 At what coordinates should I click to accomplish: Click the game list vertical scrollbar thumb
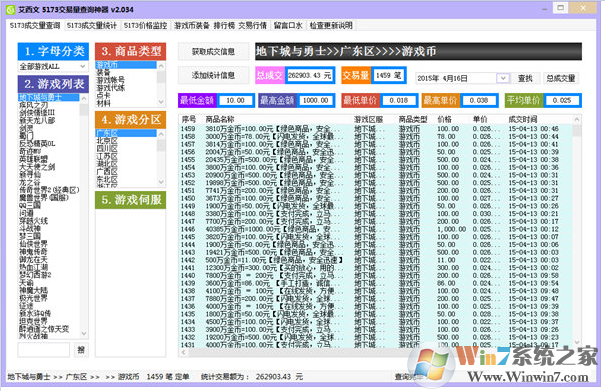click(x=84, y=110)
